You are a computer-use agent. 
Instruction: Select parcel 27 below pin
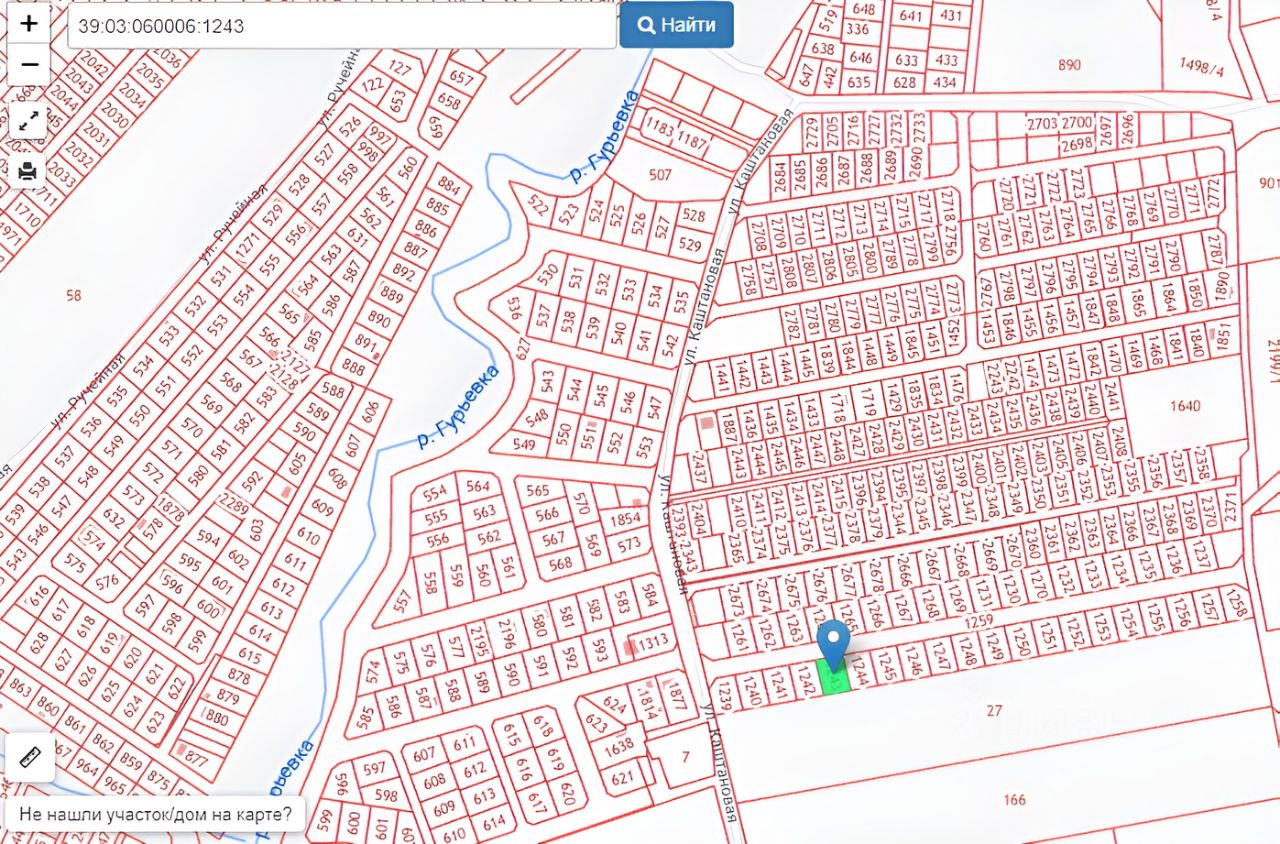(994, 711)
